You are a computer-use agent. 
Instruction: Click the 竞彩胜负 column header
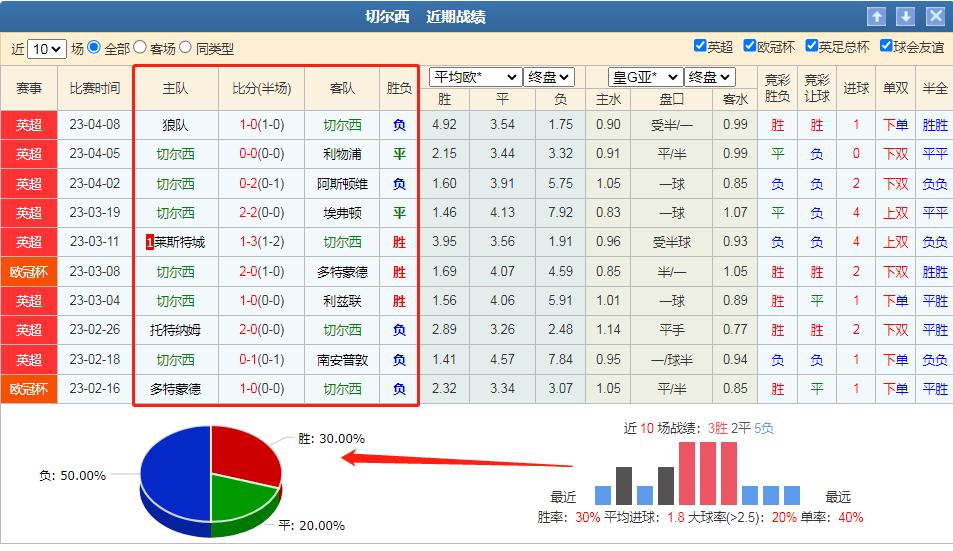point(777,88)
